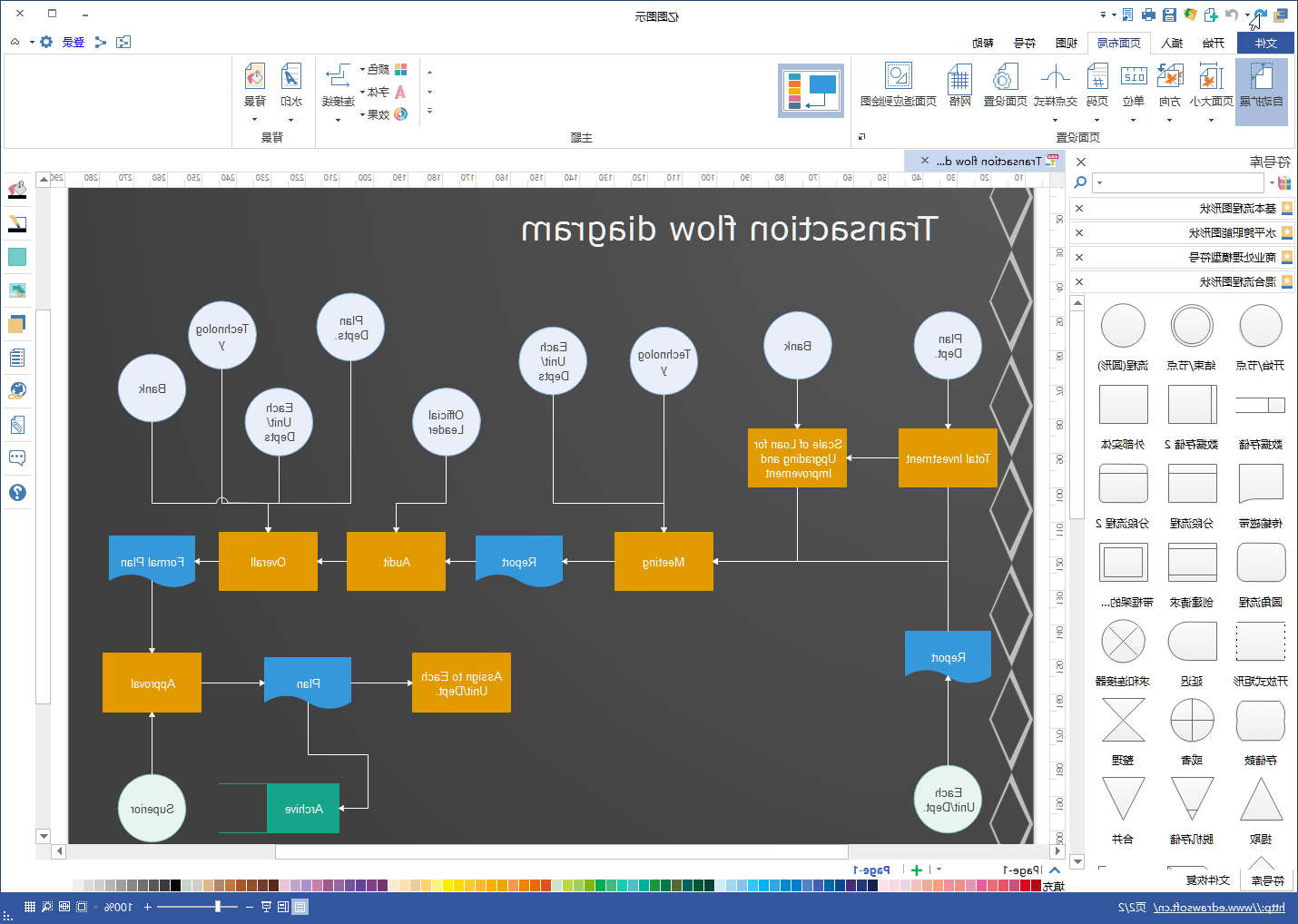This screenshot has width=1298, height=924.
Task: Click the 连接线 connector style icon
Action: coord(338,76)
